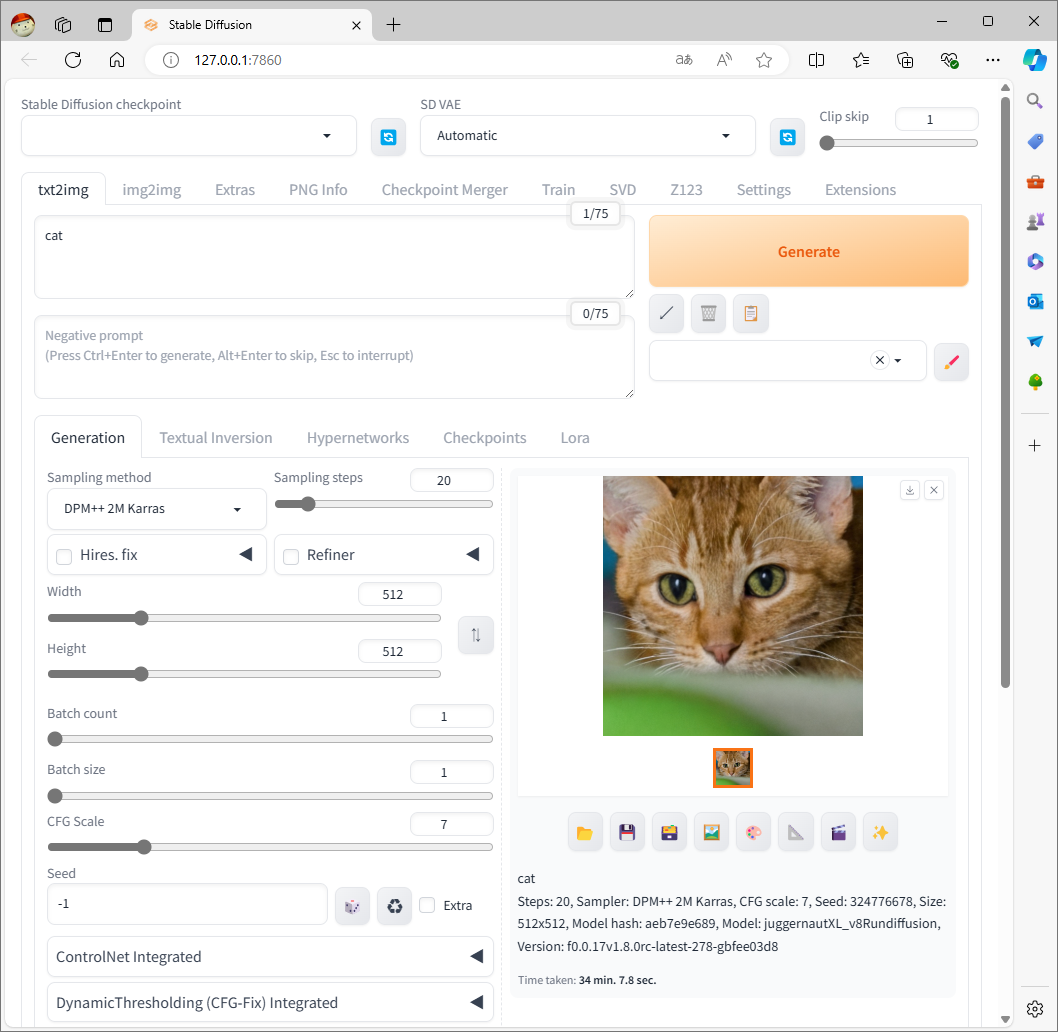The image size is (1058, 1032).
Task: Send image to inpaint with palette icon
Action: (x=754, y=833)
